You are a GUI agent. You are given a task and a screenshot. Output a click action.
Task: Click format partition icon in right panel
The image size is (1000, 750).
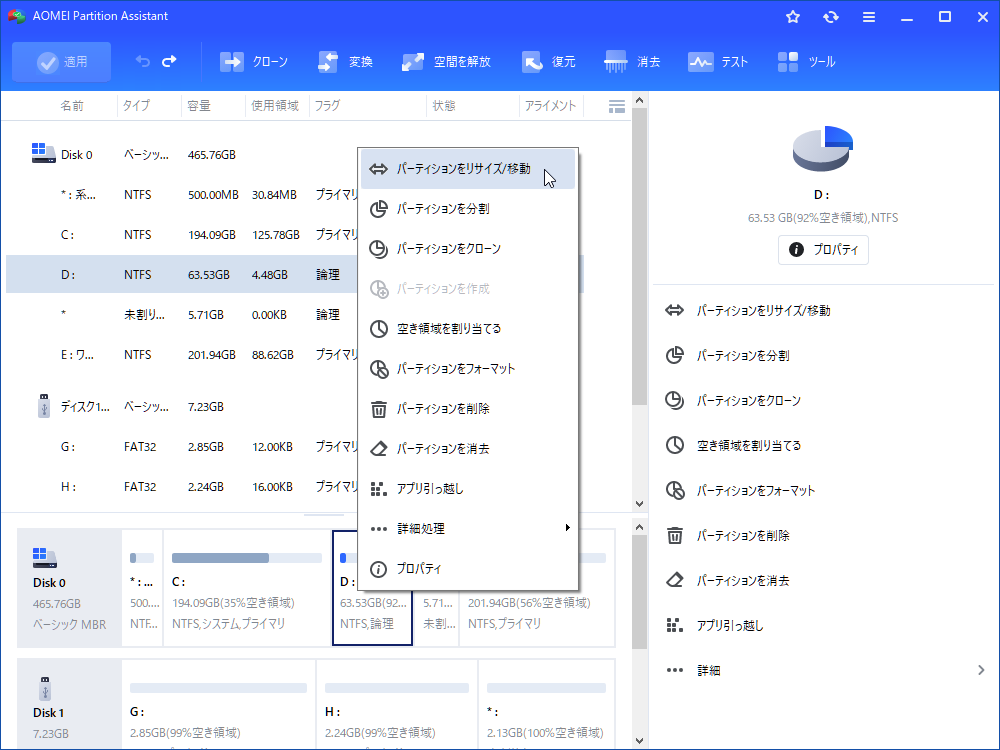tap(675, 490)
